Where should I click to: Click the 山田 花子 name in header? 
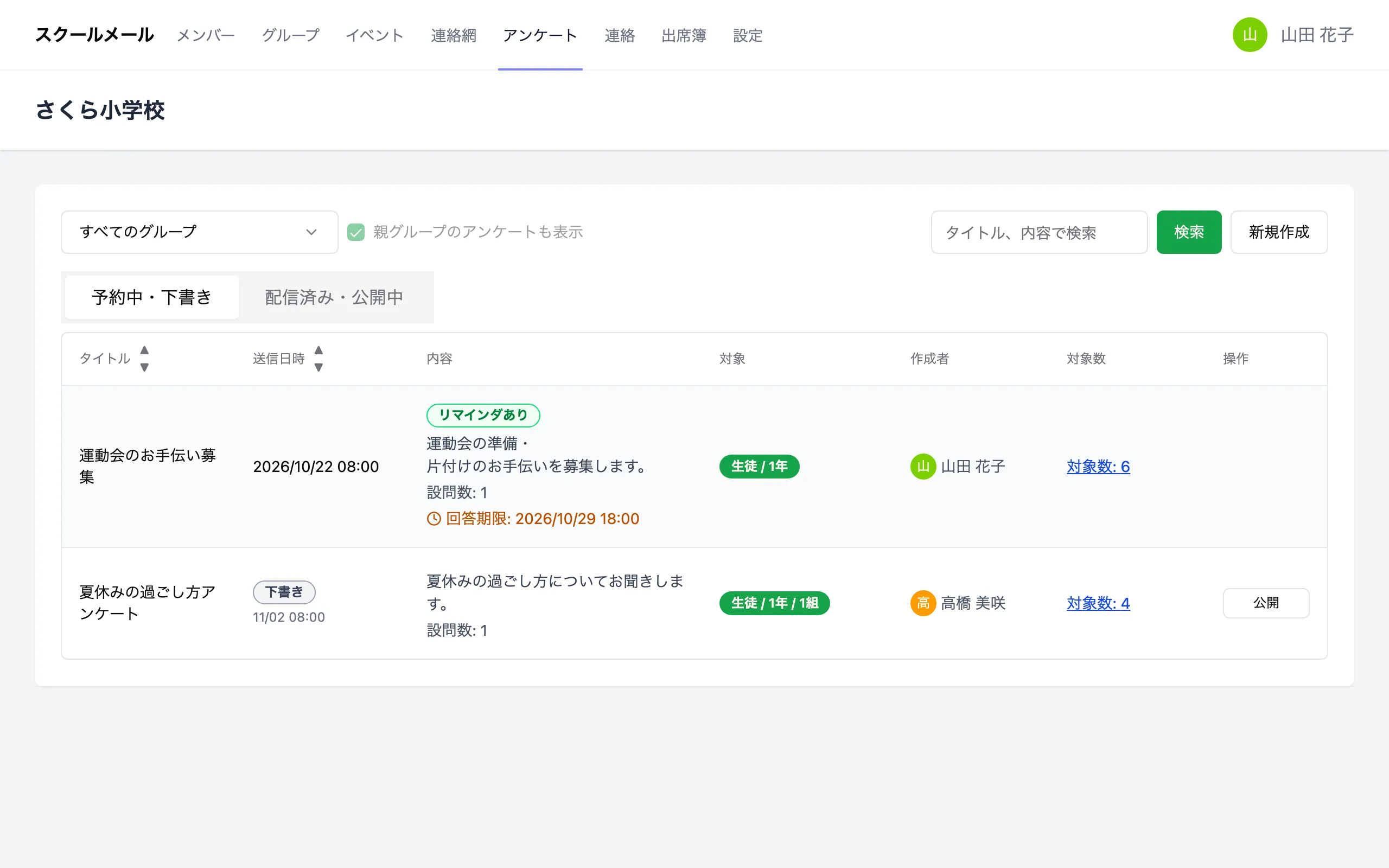point(1317,35)
